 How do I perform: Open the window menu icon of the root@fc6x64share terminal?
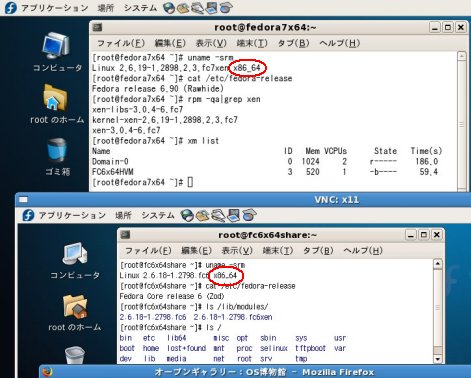click(125, 235)
